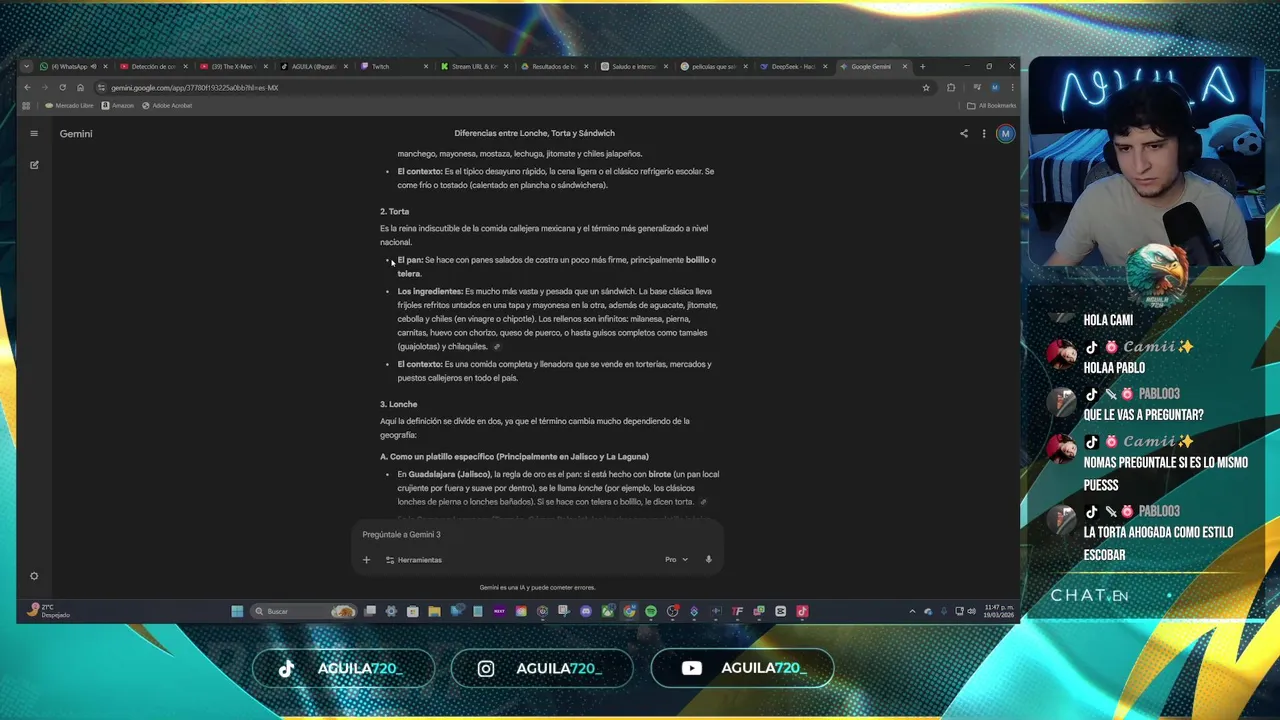The height and width of the screenshot is (720, 1280).
Task: Reload the page in Chrome
Action: 62,87
